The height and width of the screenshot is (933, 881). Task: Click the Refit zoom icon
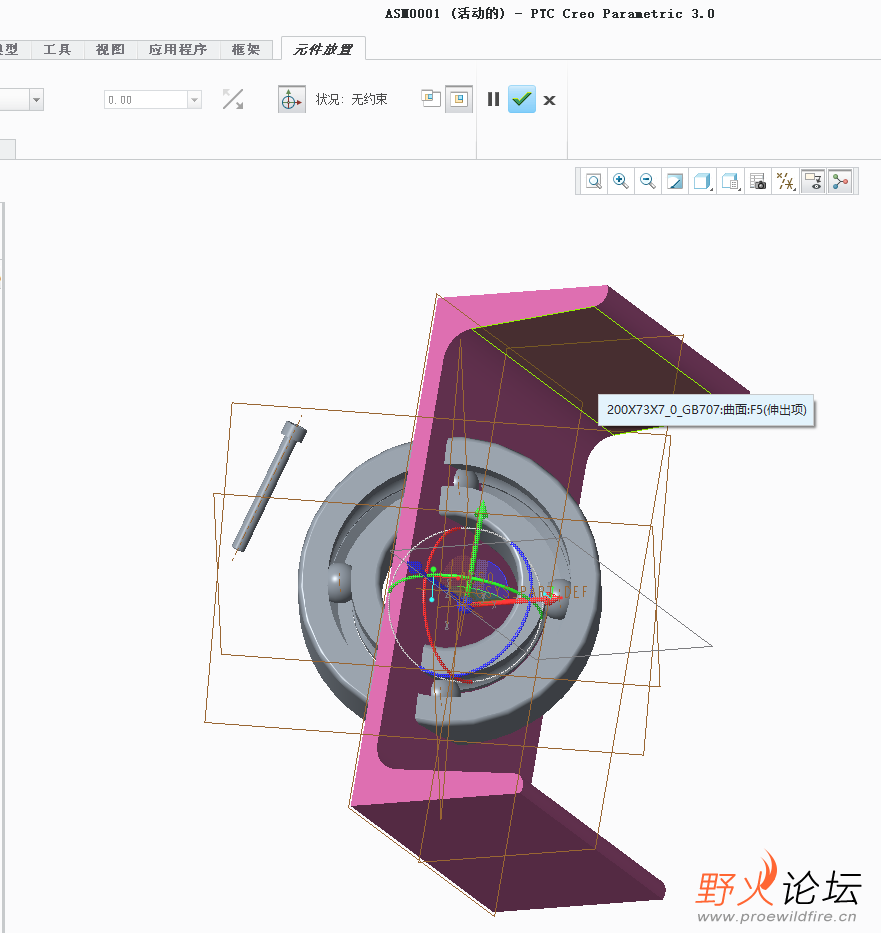[594, 181]
